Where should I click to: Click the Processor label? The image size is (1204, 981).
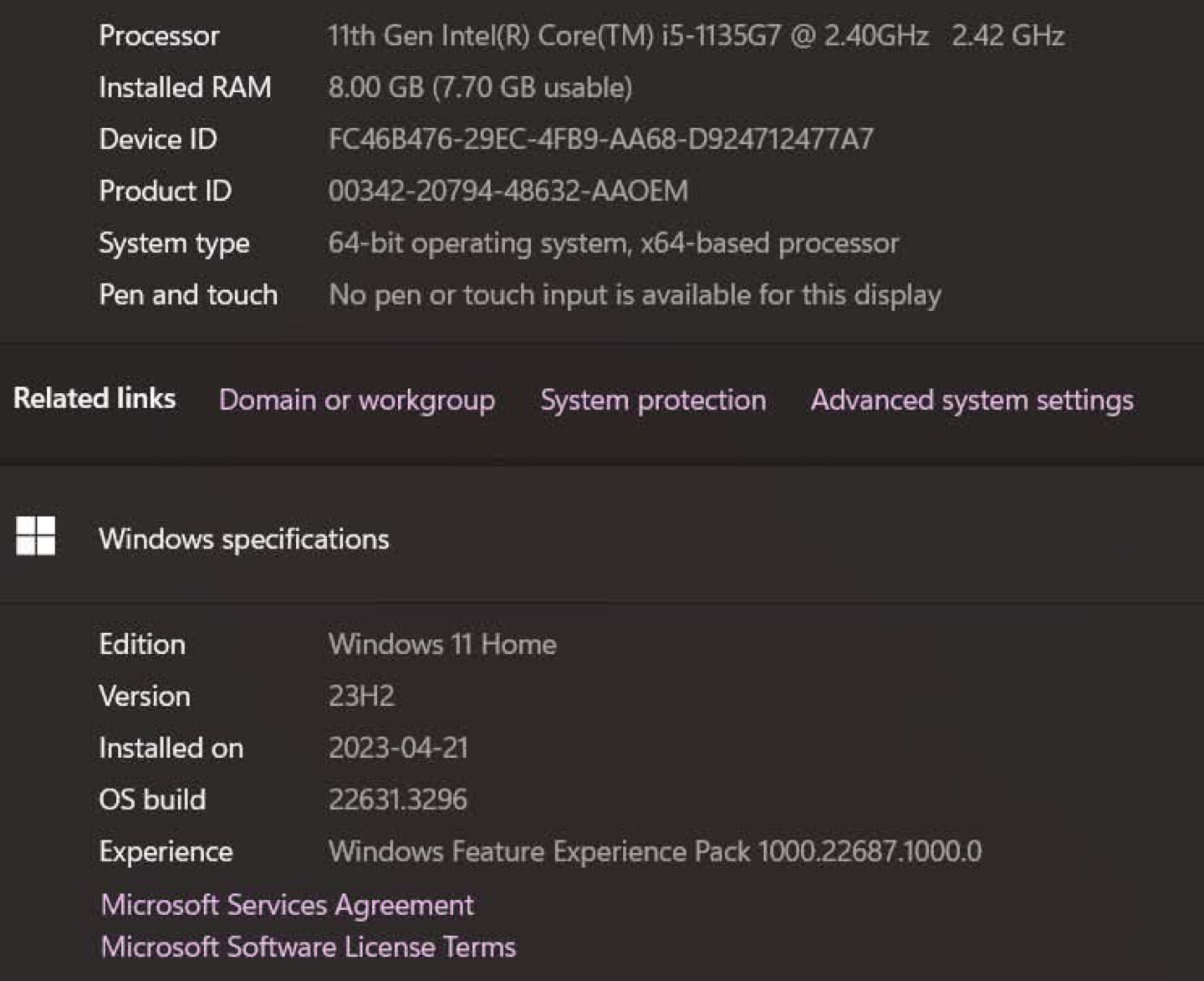pos(159,36)
